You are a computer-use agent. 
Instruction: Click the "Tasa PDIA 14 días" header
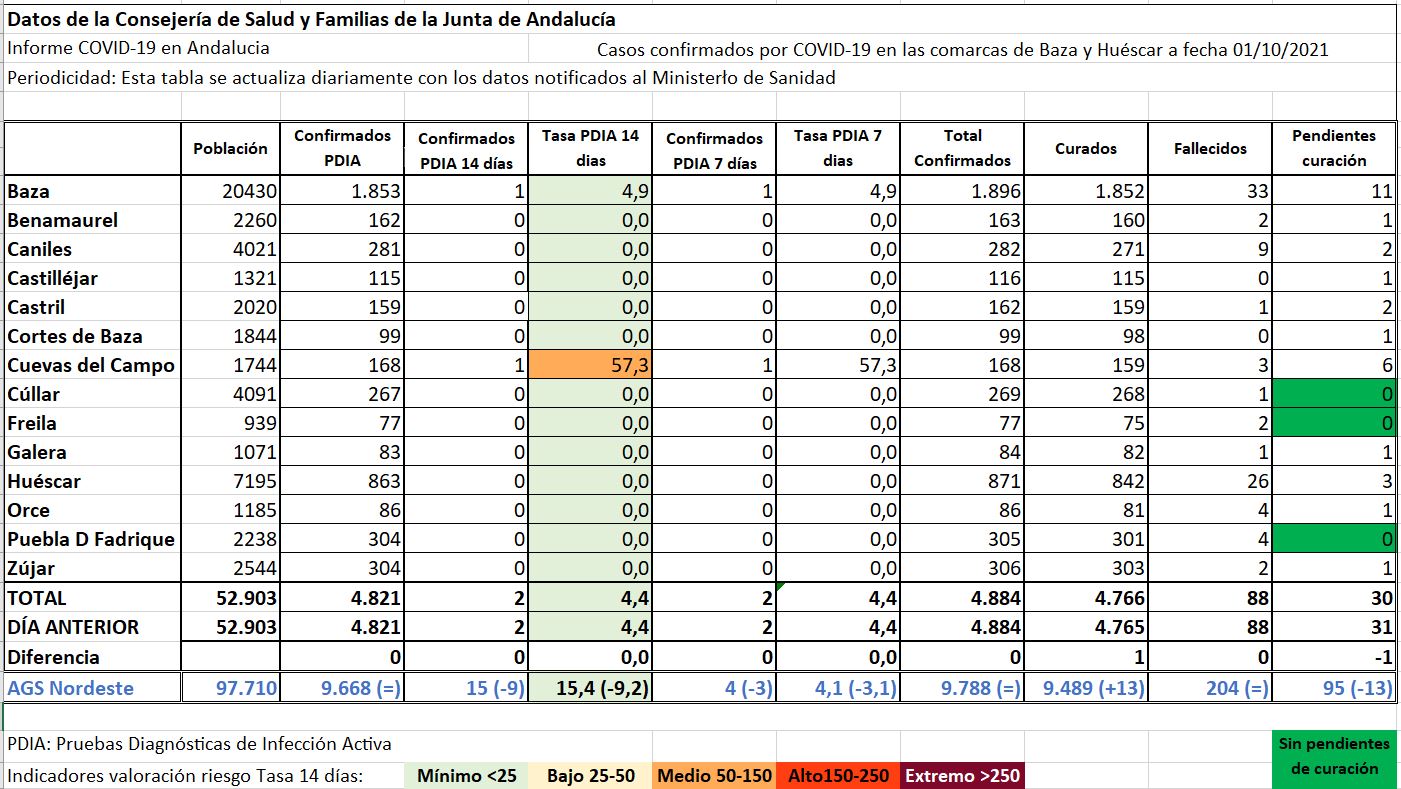tap(590, 148)
